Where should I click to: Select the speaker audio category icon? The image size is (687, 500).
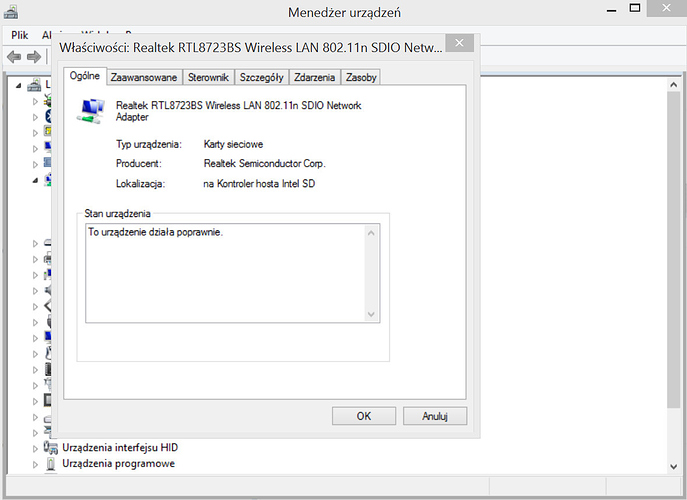(x=48, y=290)
